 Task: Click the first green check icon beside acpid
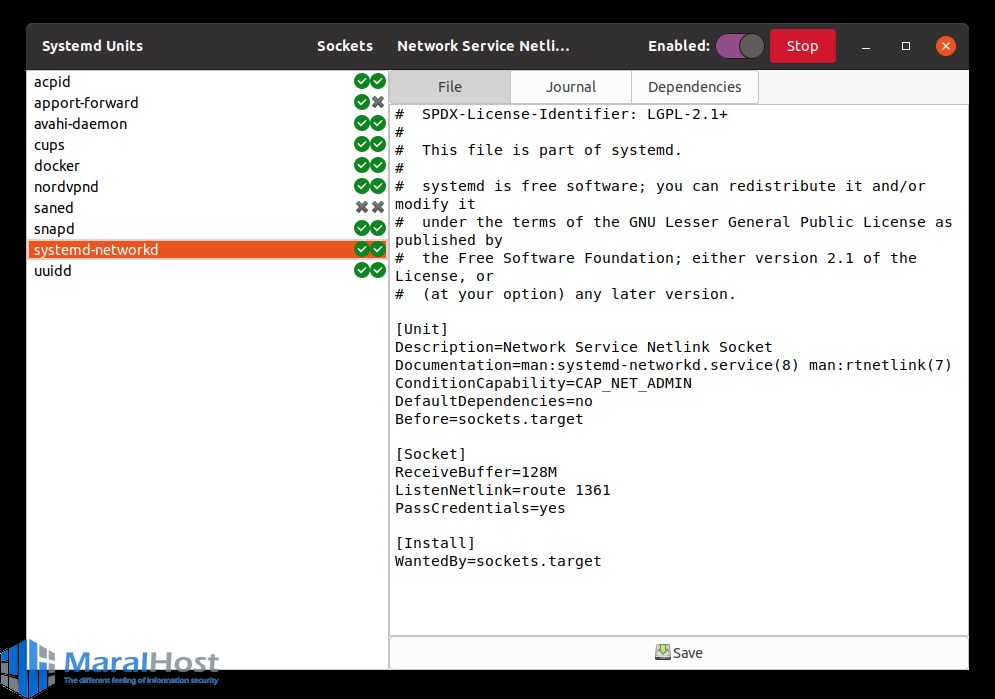pyautogui.click(x=362, y=81)
